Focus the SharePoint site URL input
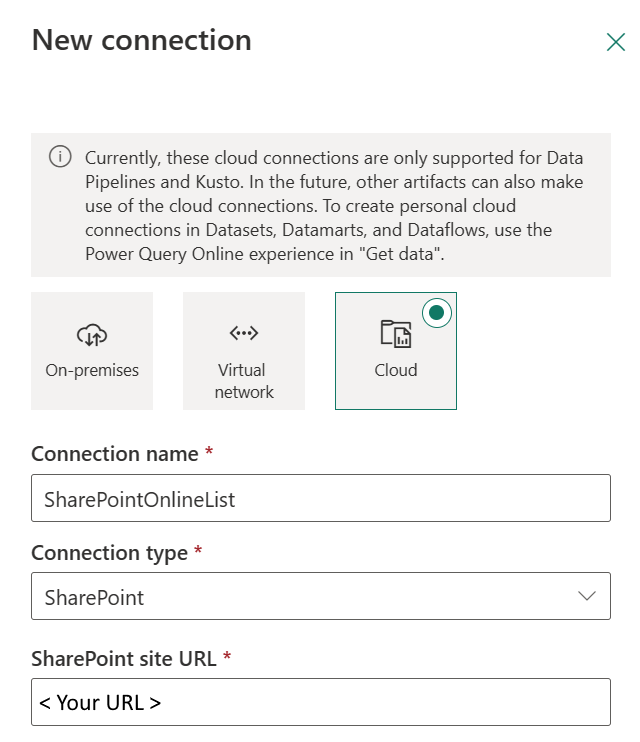Viewport: 640px width, 742px height. [320, 702]
